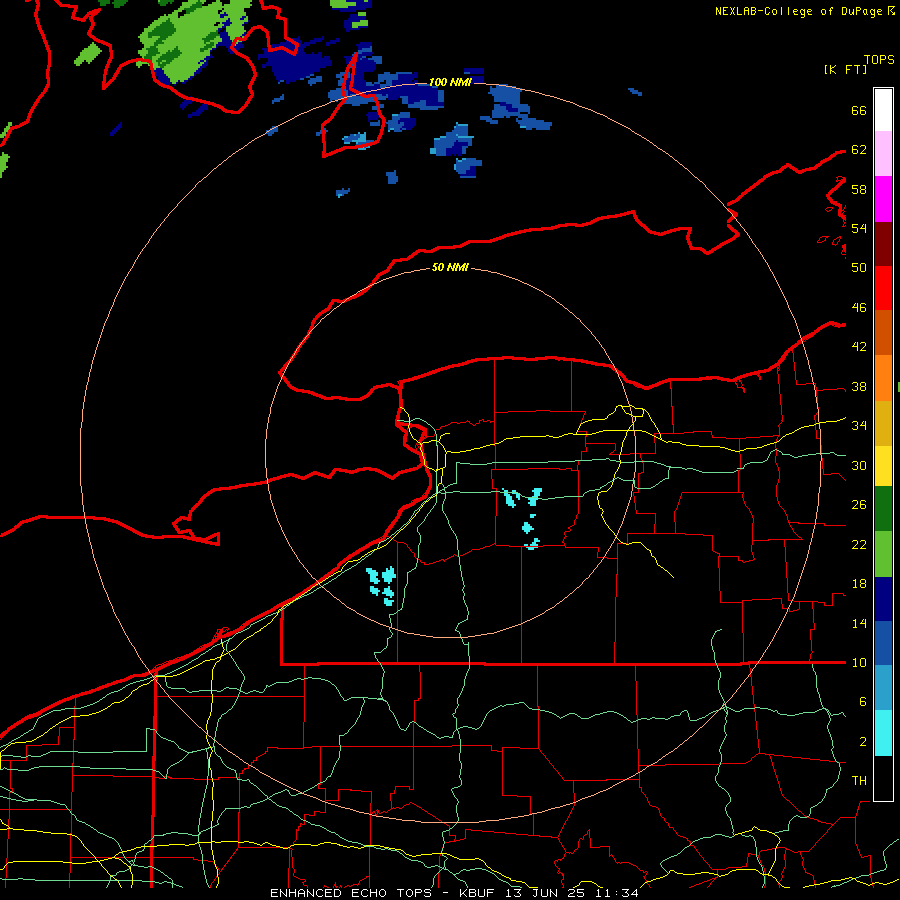
Task: Click the light pink legend swatch
Action: click(883, 154)
